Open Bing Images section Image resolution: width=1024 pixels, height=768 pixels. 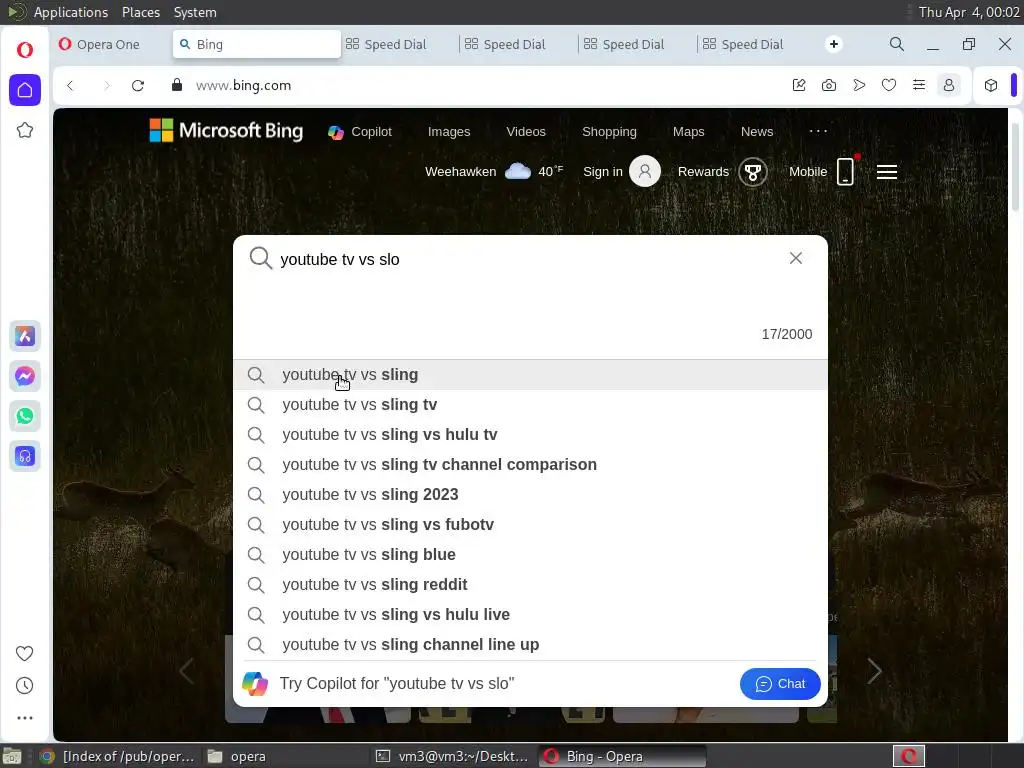(x=449, y=131)
